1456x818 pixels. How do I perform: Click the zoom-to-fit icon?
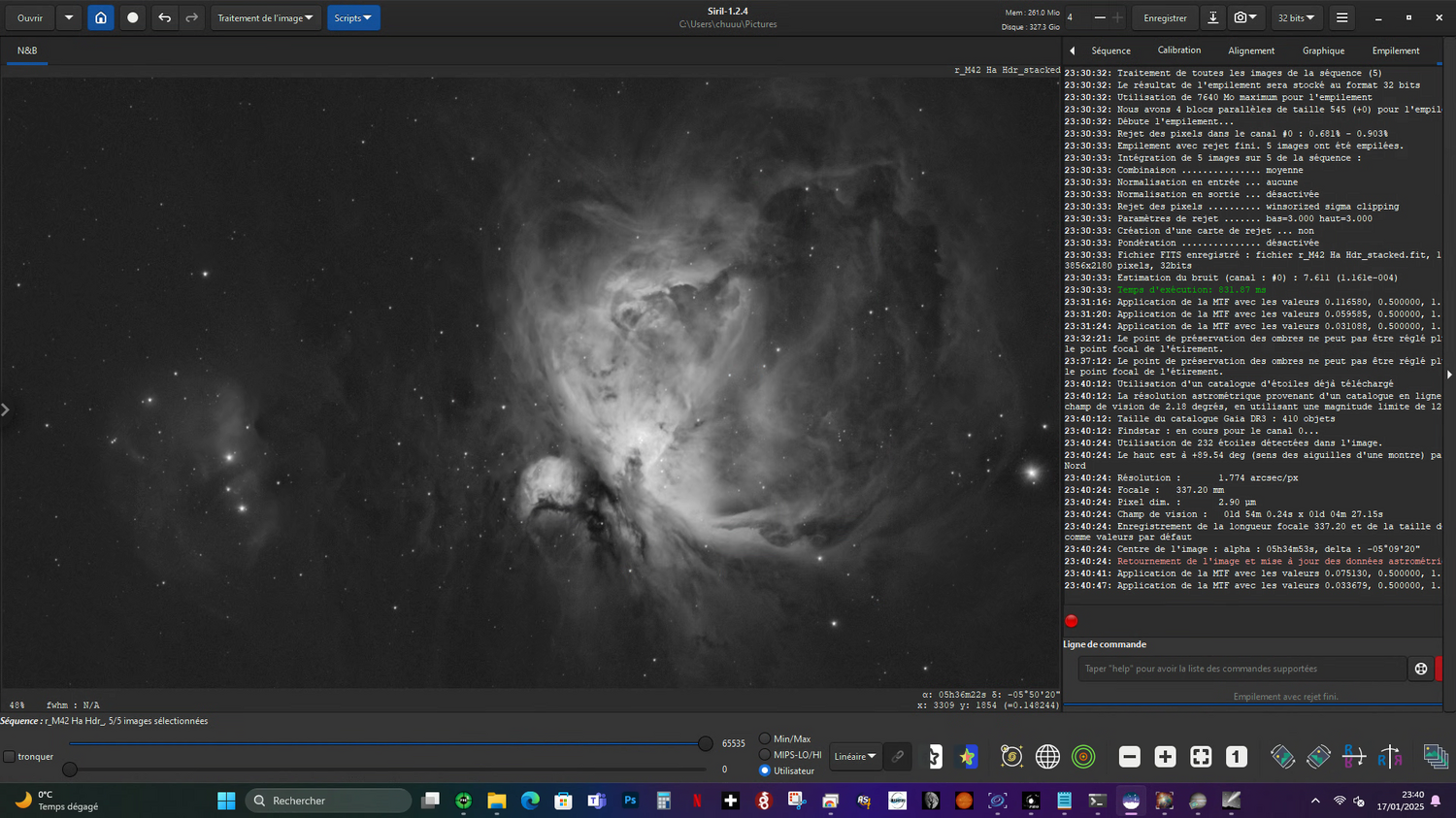click(1201, 757)
